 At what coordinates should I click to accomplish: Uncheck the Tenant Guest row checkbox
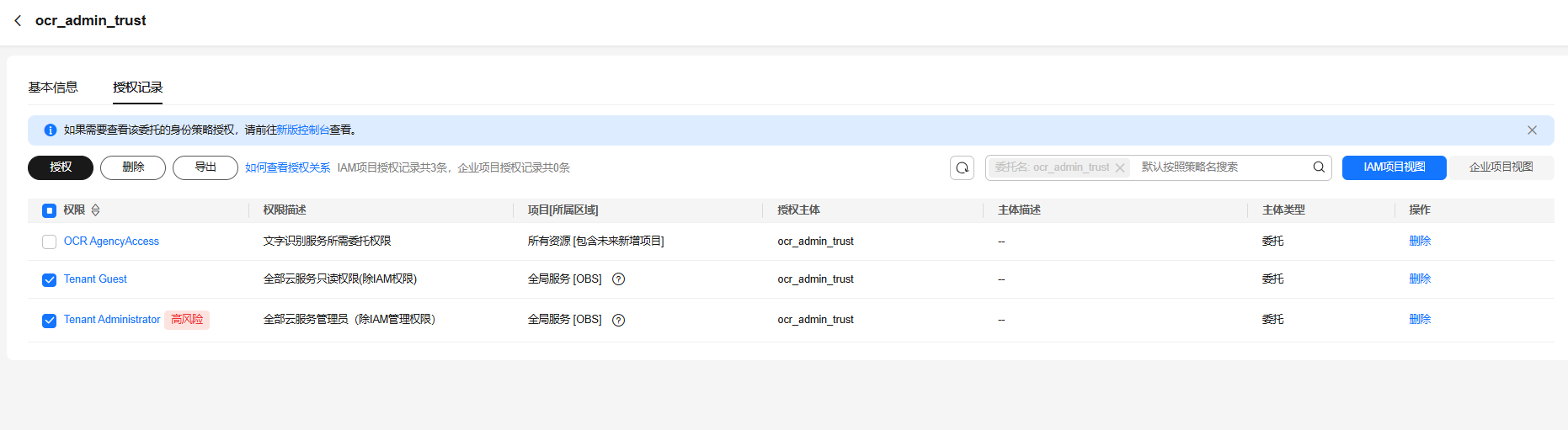(x=50, y=279)
